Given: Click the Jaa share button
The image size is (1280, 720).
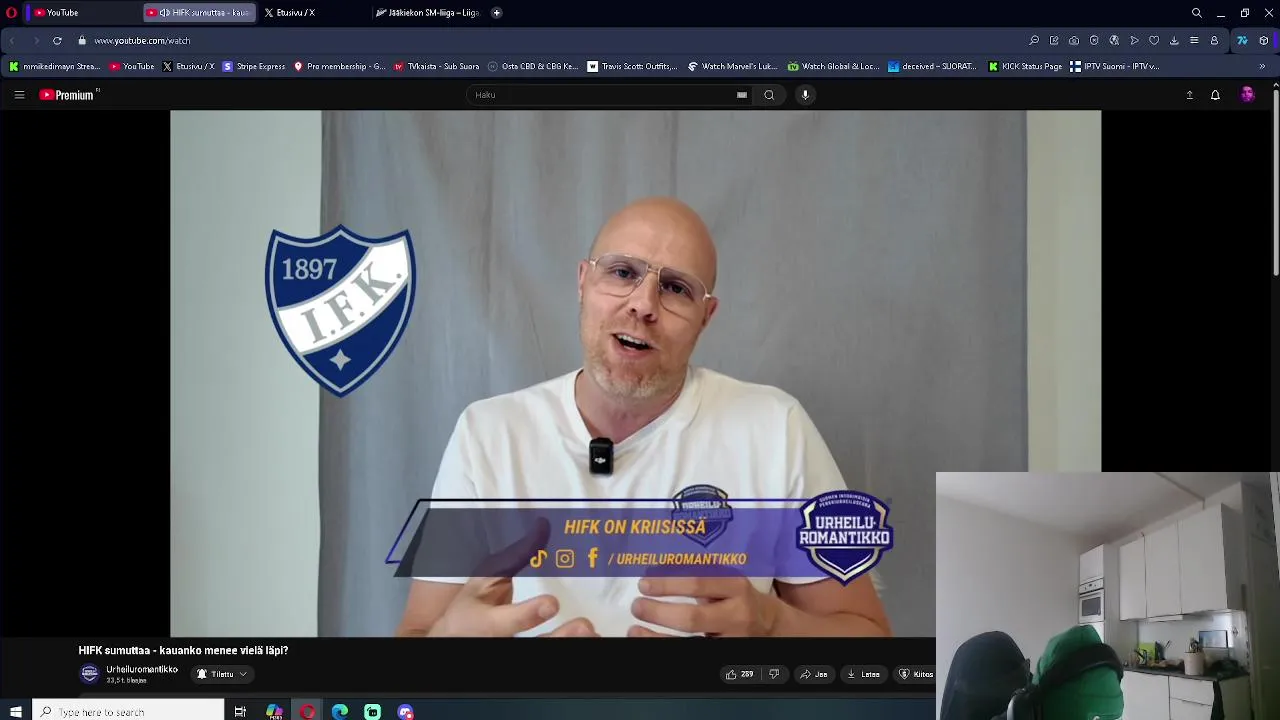Looking at the screenshot, I should 814,674.
